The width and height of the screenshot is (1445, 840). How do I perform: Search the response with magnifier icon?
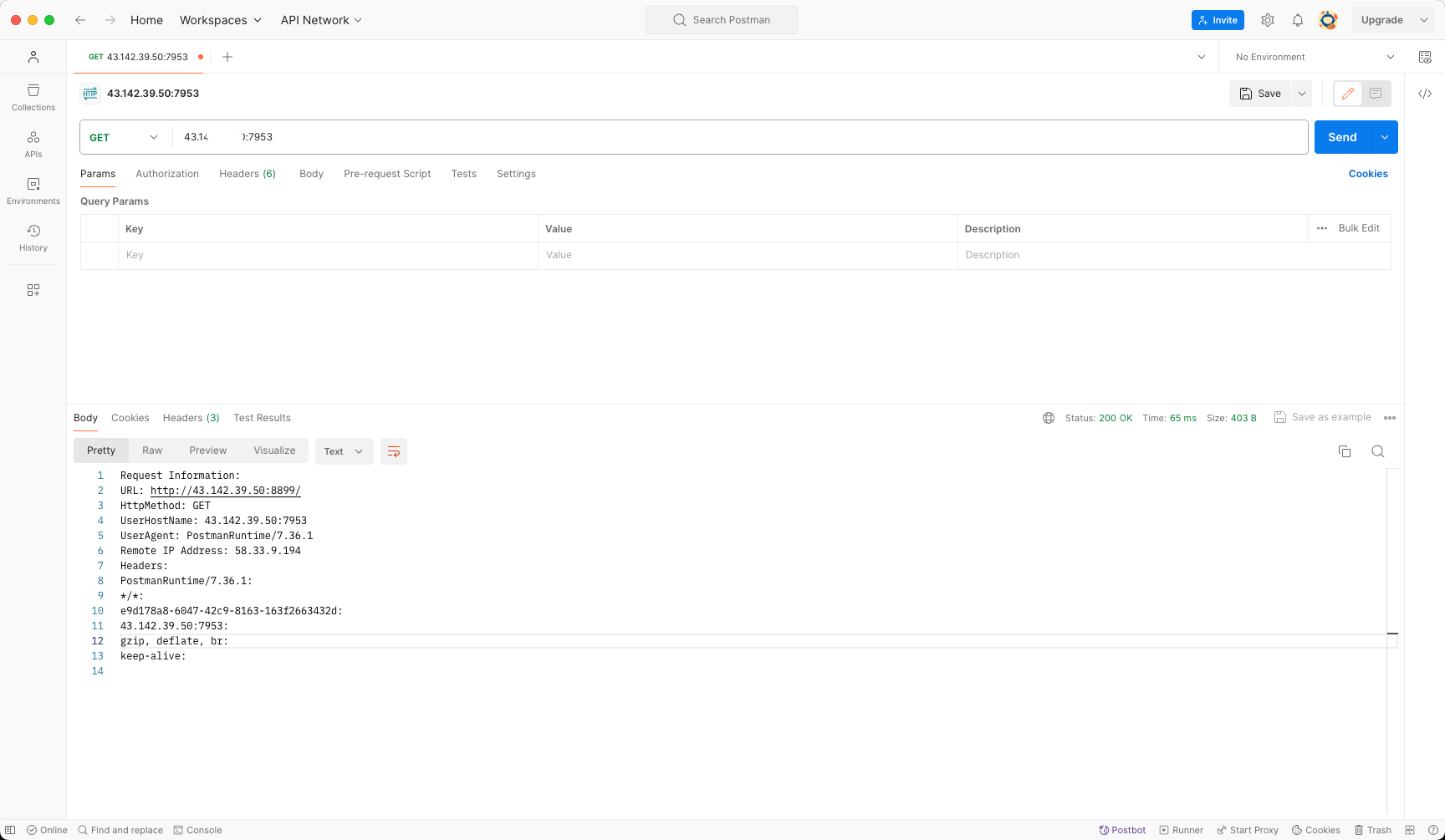coord(1378,451)
